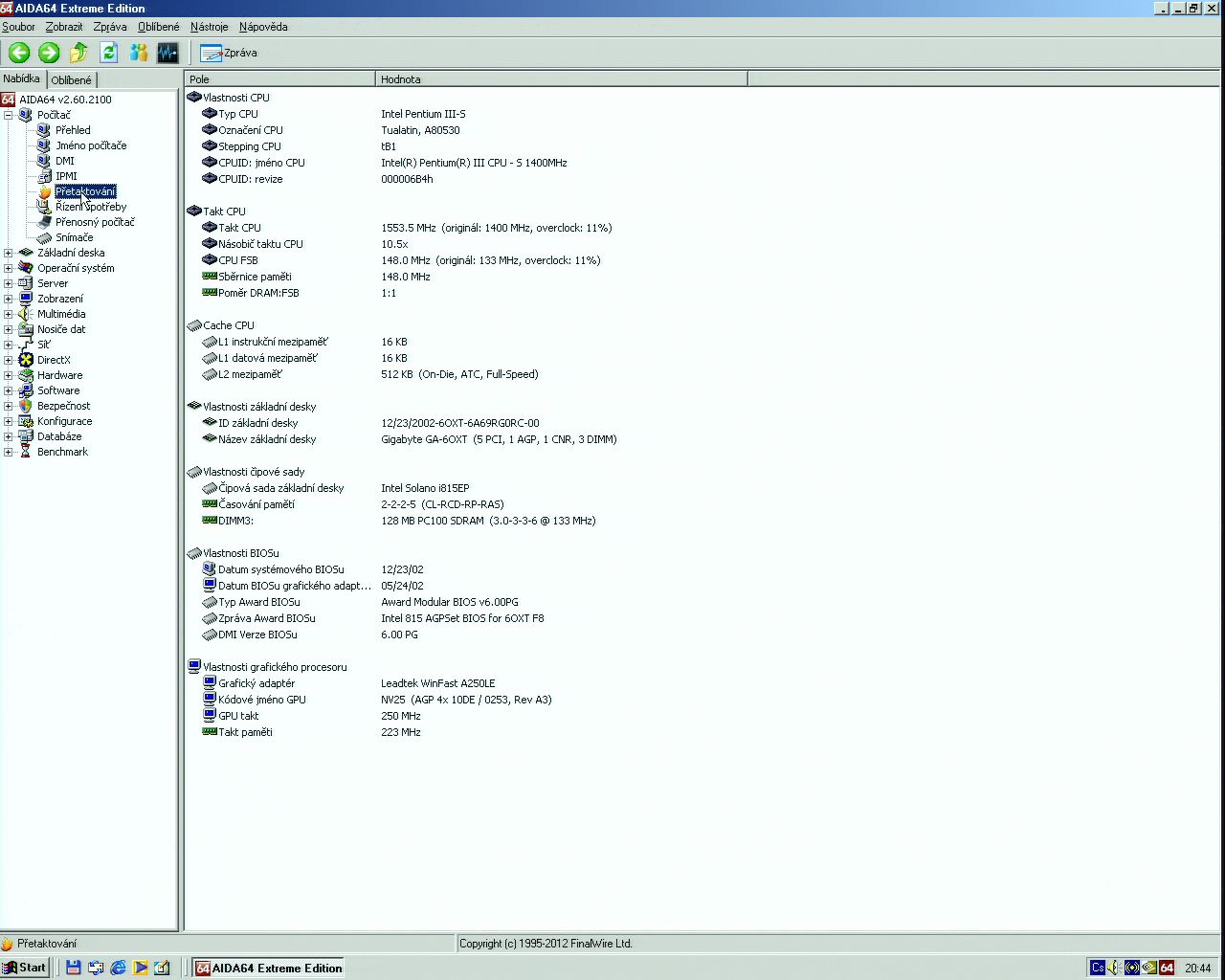Viewport: 1225px width, 980px height.
Task: Select Snímače in the tree
Action: [x=74, y=237]
